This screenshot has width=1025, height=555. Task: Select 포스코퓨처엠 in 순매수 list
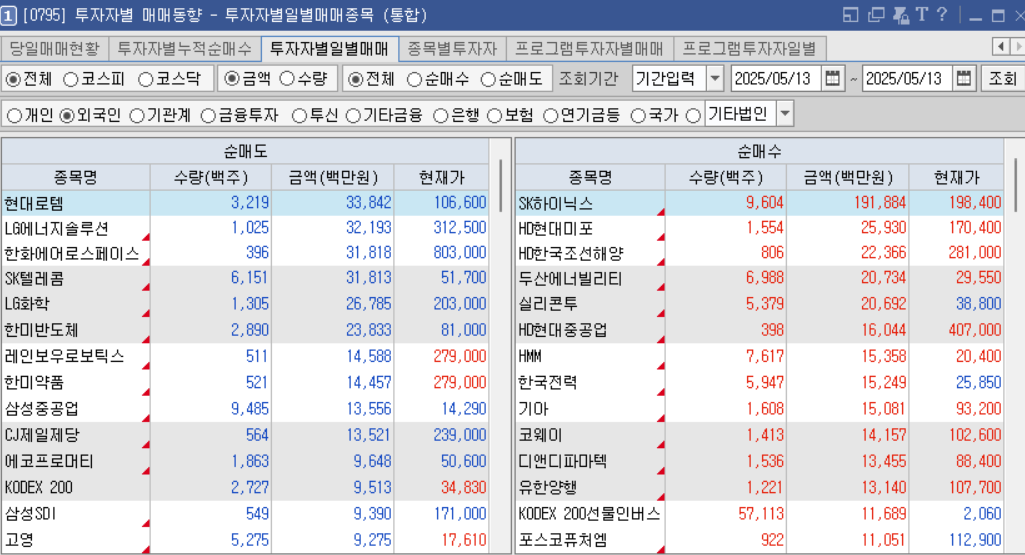[563, 540]
